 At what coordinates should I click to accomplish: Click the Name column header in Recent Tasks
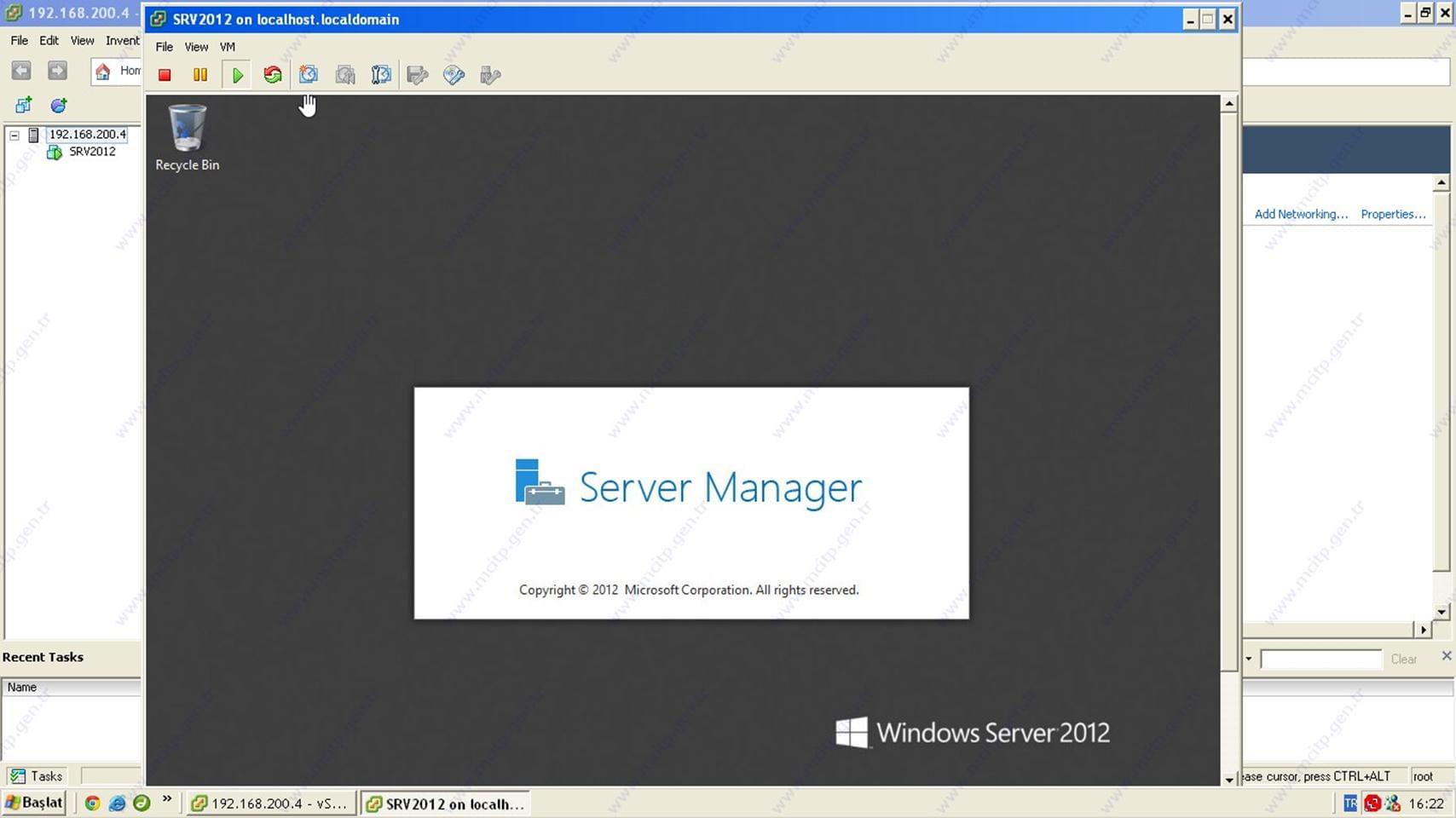(x=72, y=687)
